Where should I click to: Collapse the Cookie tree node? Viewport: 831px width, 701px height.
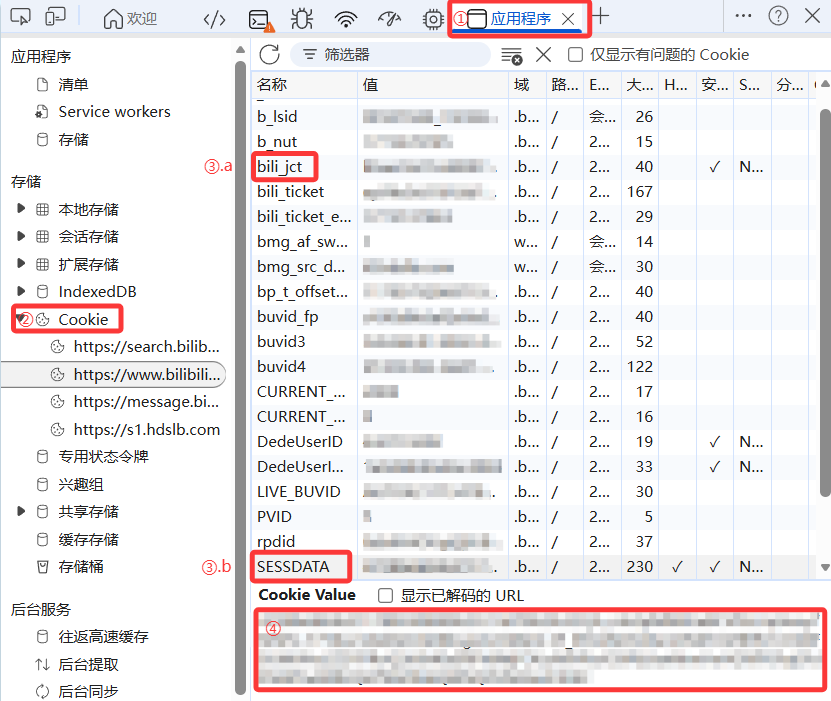[20, 319]
